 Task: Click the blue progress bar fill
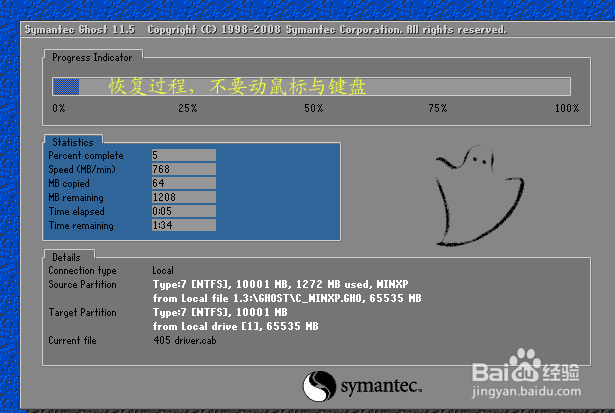coord(66,87)
